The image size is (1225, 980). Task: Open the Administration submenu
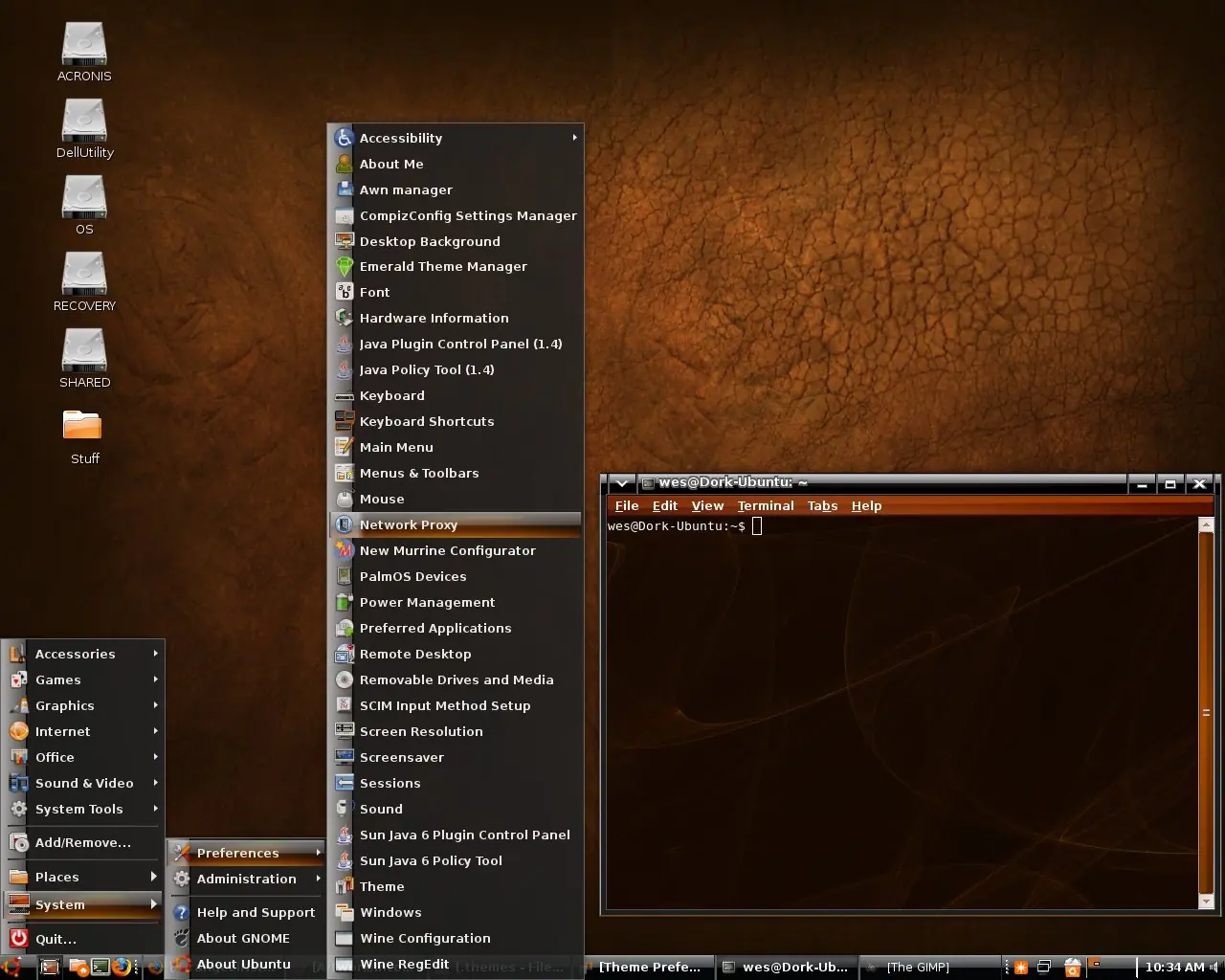tap(246, 880)
